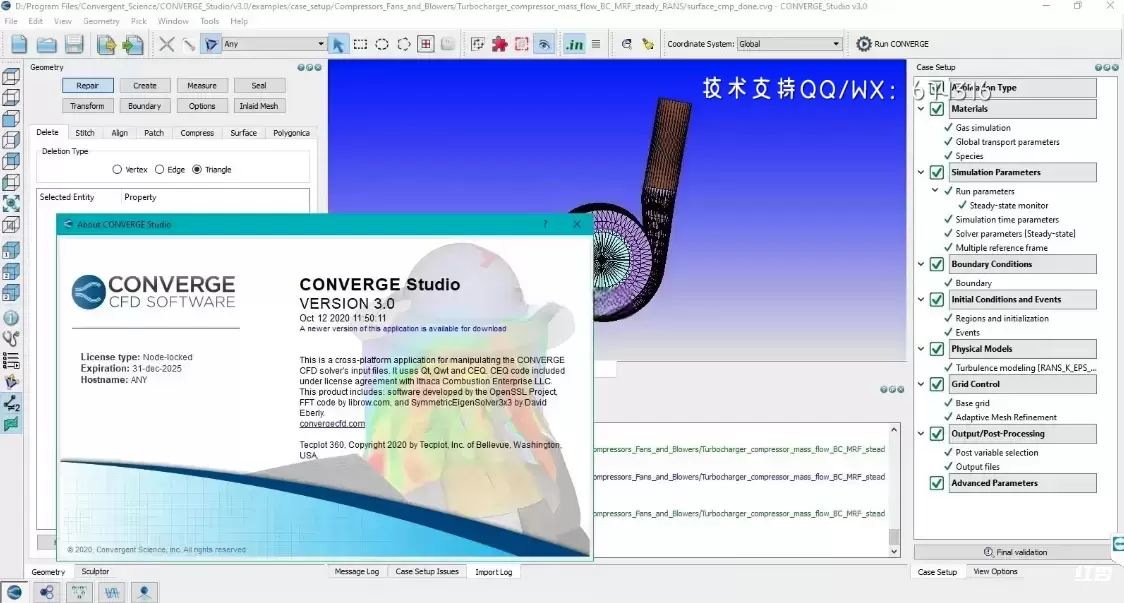
Task: Click the top wireframe cube view icon
Action: coord(11,76)
